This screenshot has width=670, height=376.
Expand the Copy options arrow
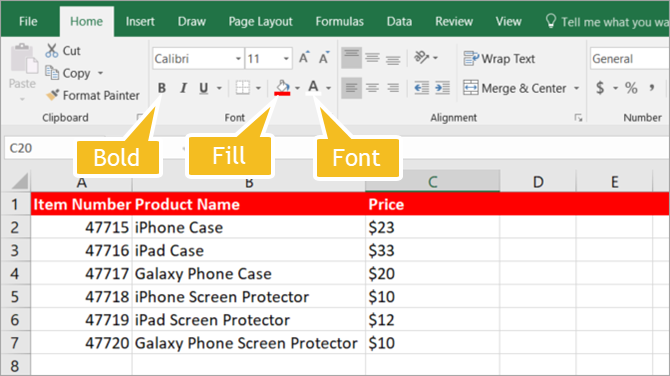[x=100, y=73]
